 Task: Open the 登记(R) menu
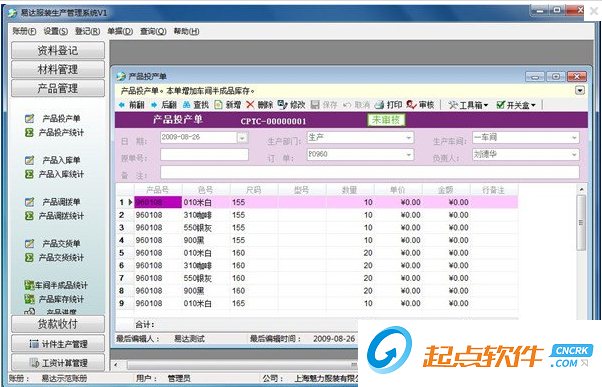88,31
